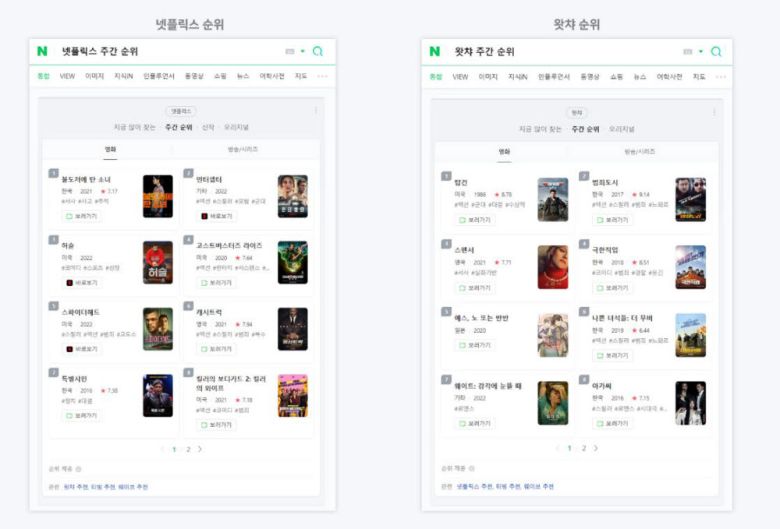The width and height of the screenshot is (780, 529).
Task: Click the search magnifier in the Watcha panel
Action: coord(716,51)
